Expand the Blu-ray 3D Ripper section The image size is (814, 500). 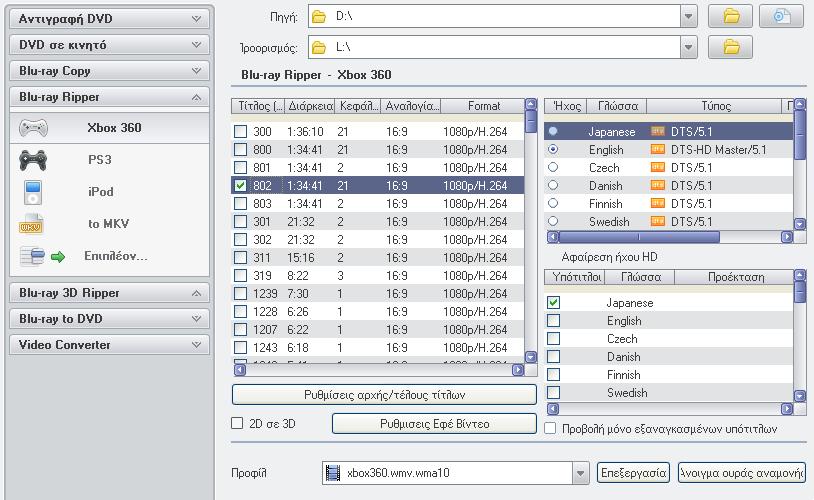110,293
